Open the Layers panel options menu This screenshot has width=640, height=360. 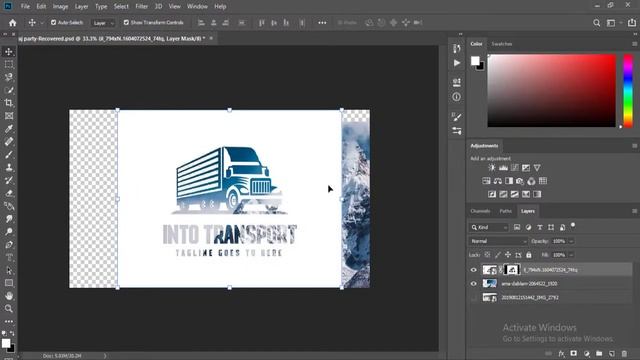click(x=634, y=211)
